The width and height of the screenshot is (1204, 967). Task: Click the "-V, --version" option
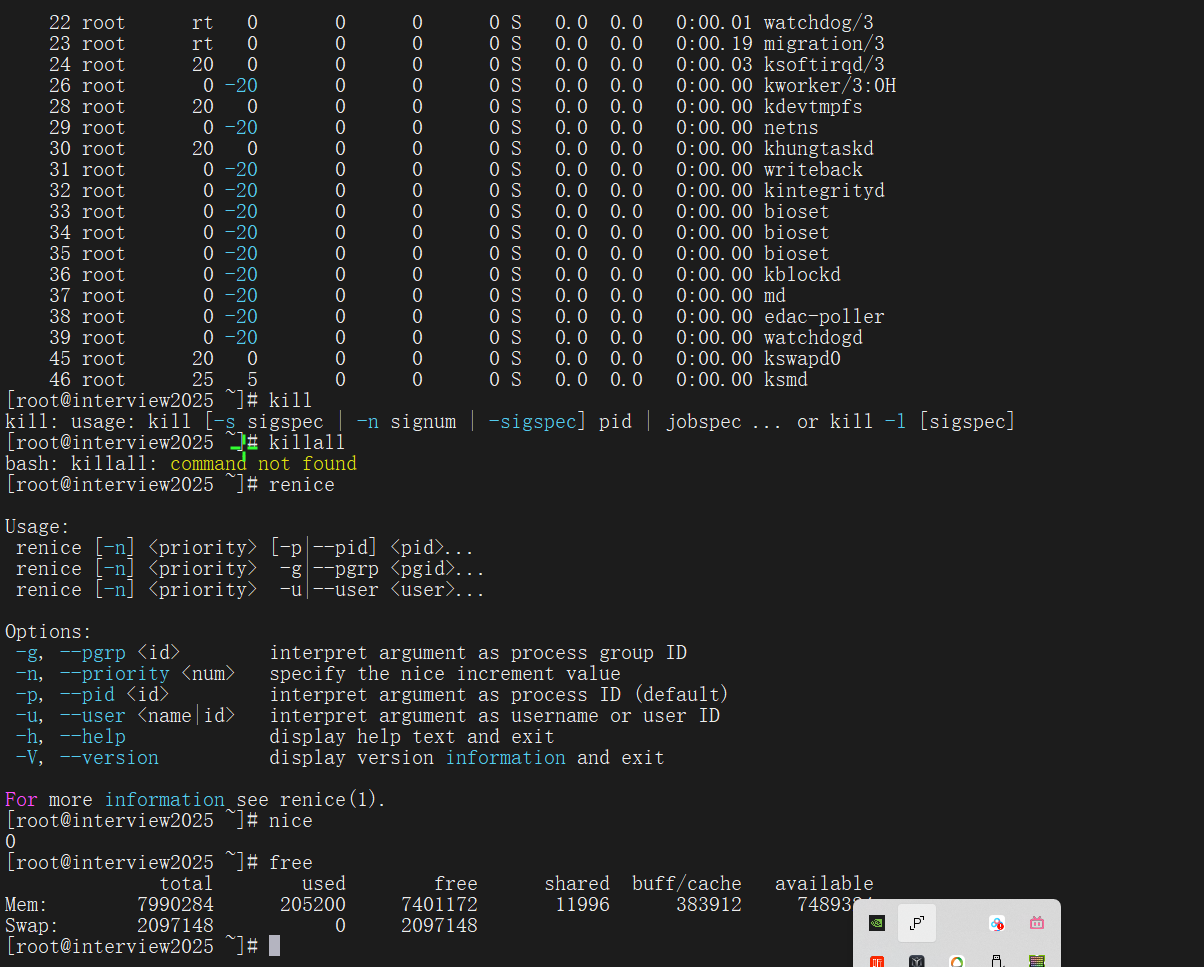point(87,758)
